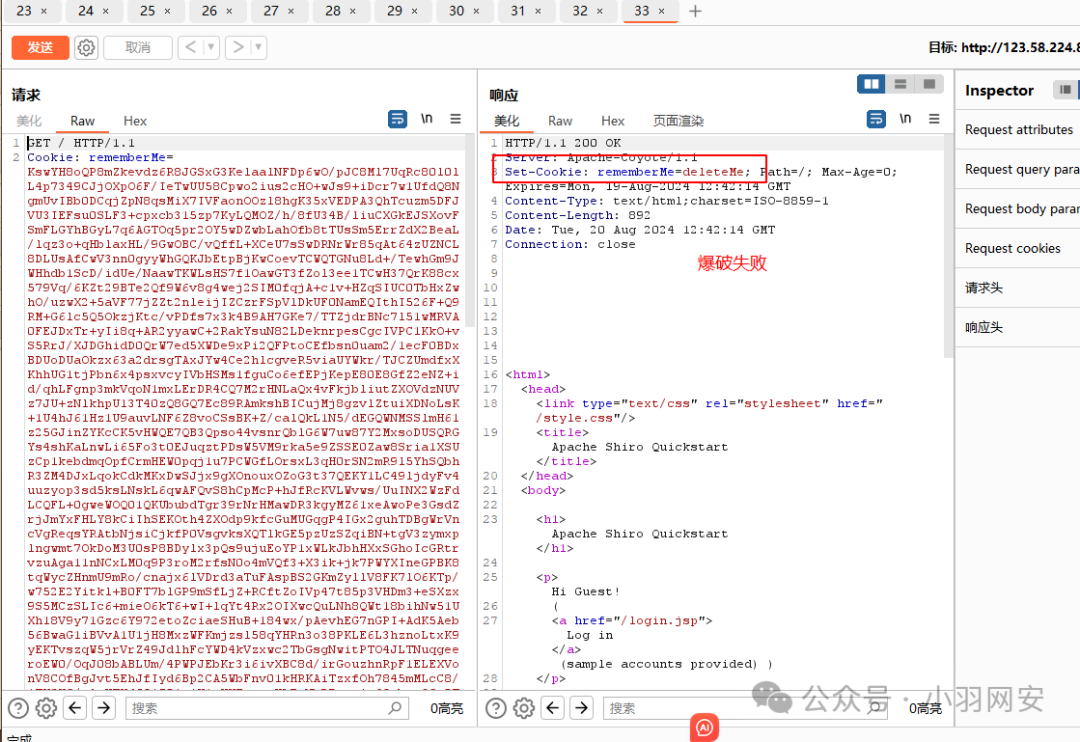Select the response Hex view tab
The height and width of the screenshot is (742, 1080).
(612, 121)
